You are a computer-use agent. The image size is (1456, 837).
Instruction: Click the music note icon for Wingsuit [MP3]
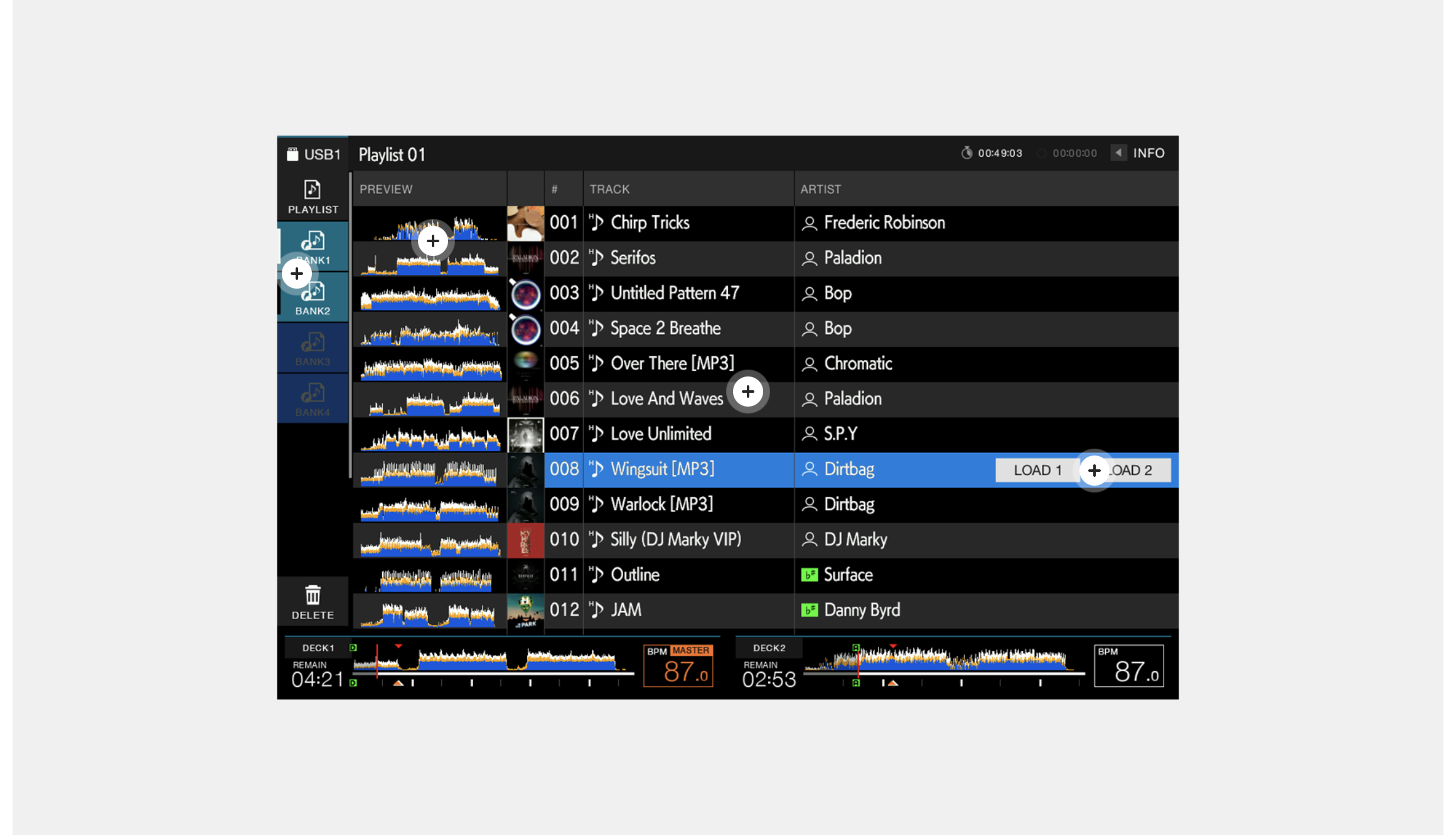[596, 469]
